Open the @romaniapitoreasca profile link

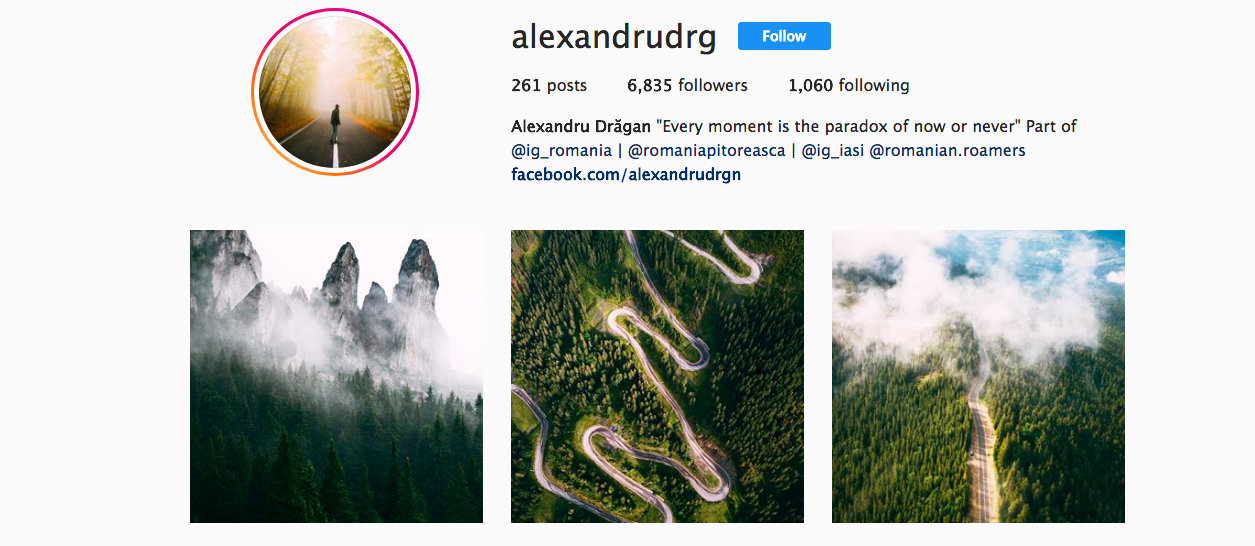pyautogui.click(x=706, y=151)
